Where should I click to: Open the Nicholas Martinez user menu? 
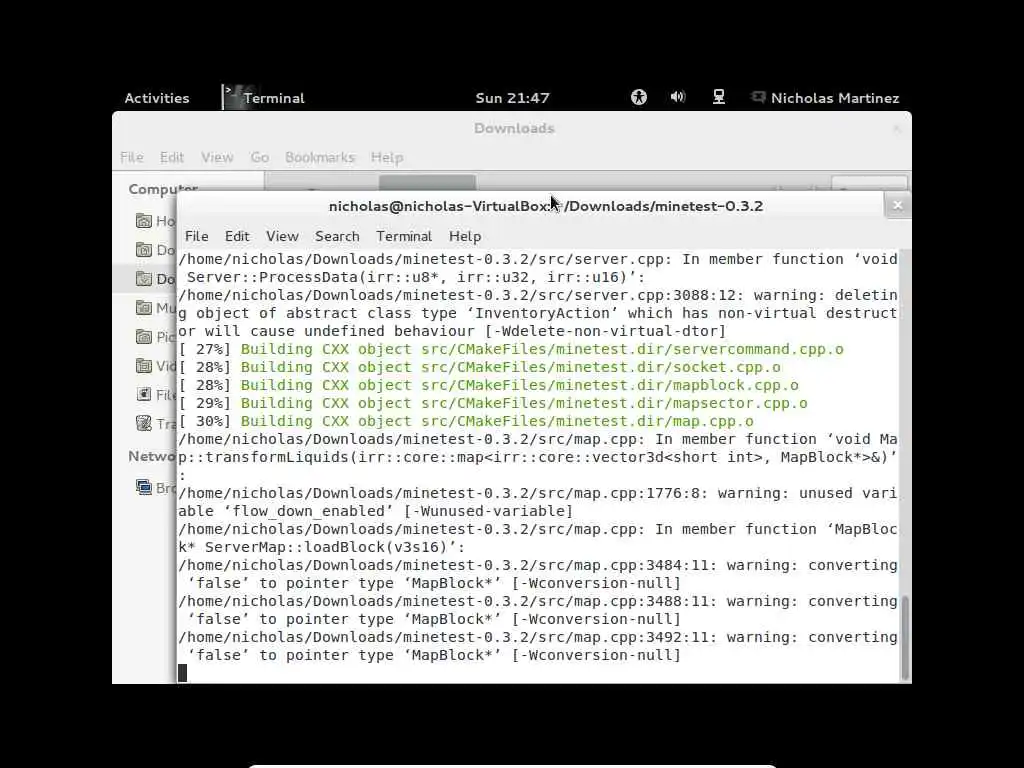coord(835,98)
